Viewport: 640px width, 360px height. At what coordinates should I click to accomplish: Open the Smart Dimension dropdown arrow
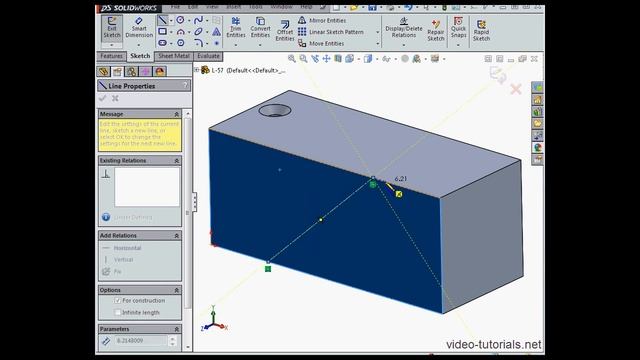[139, 44]
